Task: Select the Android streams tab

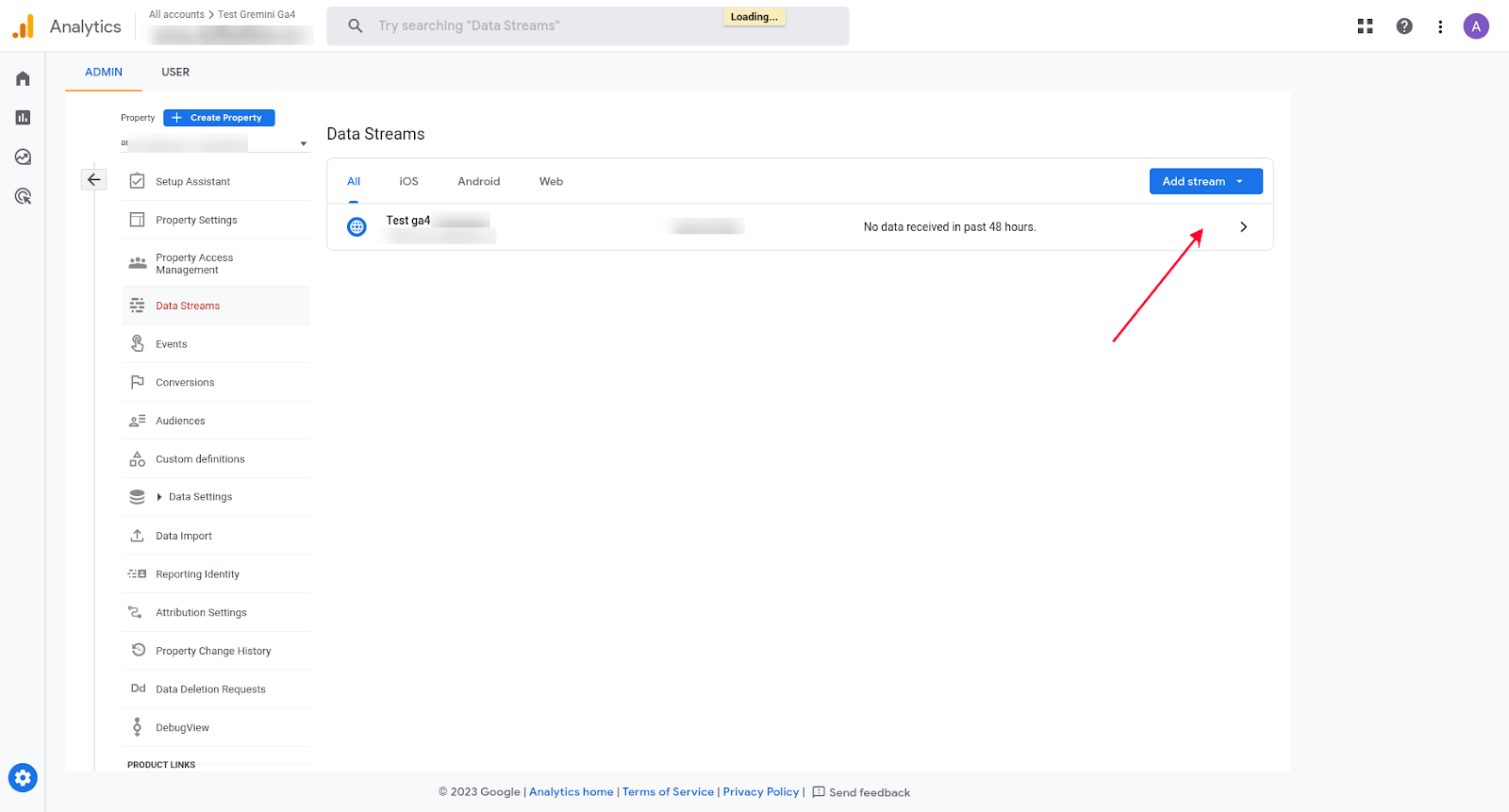Action: coord(479,181)
